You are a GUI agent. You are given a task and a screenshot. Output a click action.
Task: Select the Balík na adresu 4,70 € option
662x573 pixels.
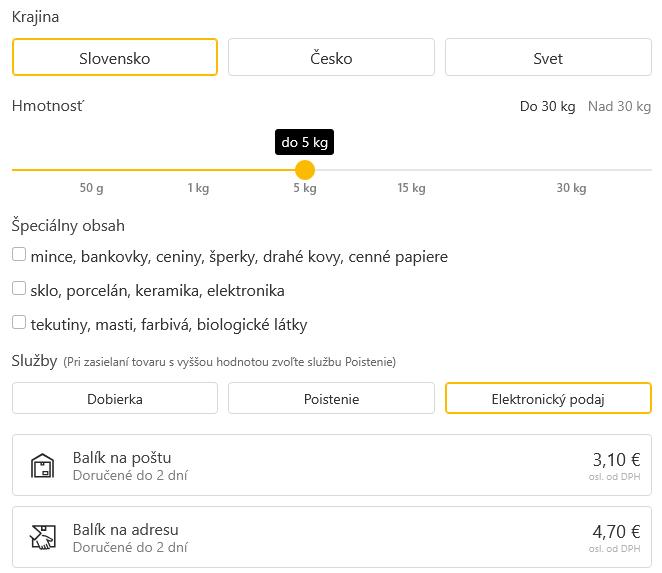331,538
